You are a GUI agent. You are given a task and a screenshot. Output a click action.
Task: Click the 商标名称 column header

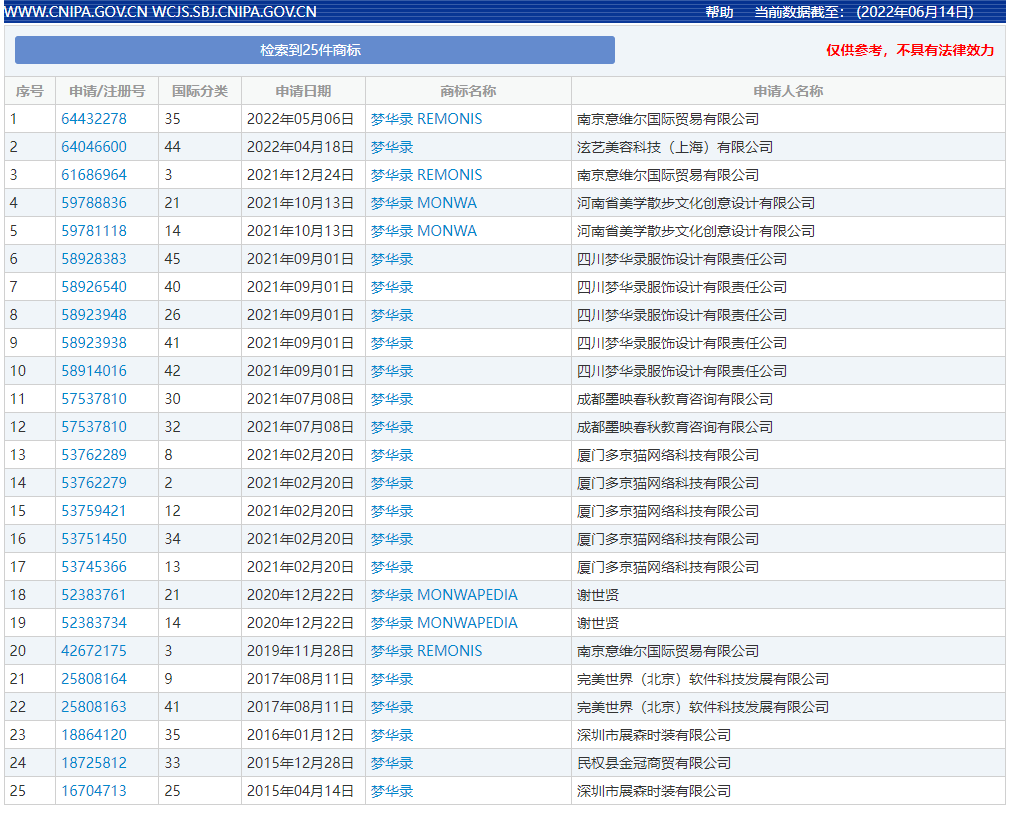click(468, 91)
